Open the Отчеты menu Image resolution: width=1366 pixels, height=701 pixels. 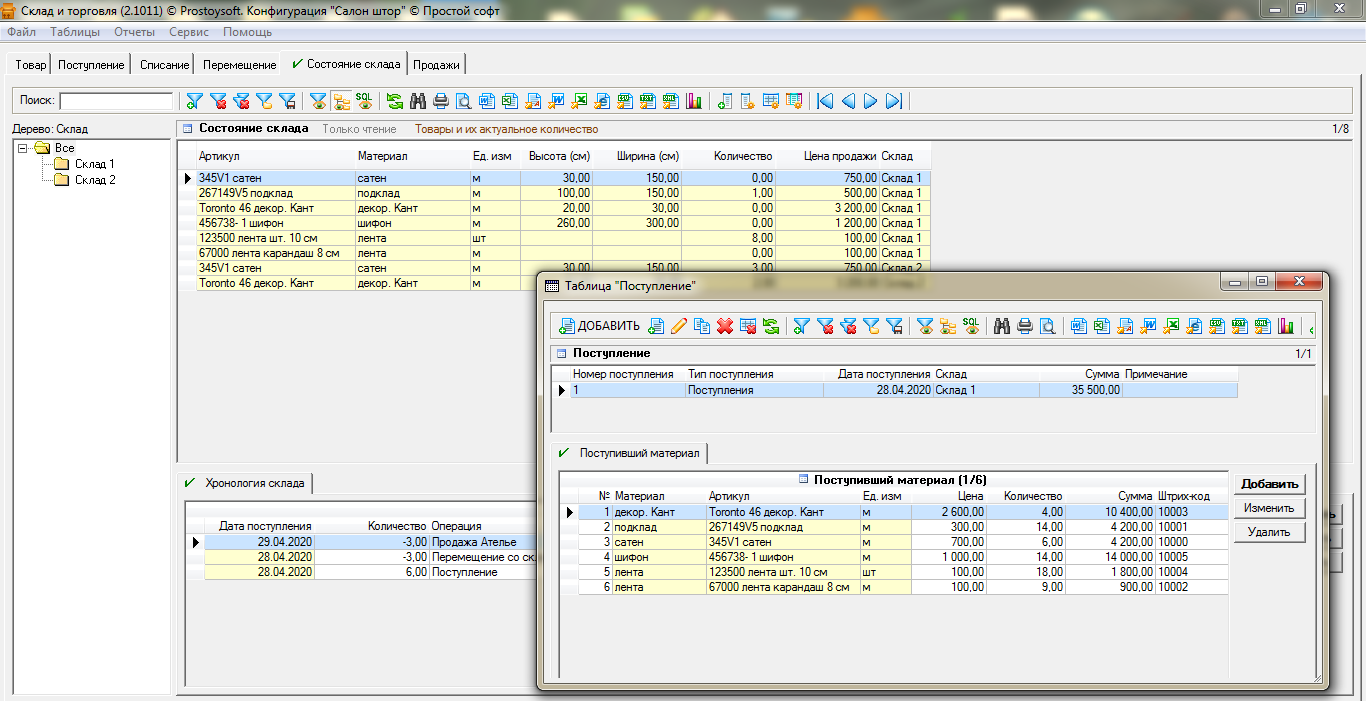(134, 32)
